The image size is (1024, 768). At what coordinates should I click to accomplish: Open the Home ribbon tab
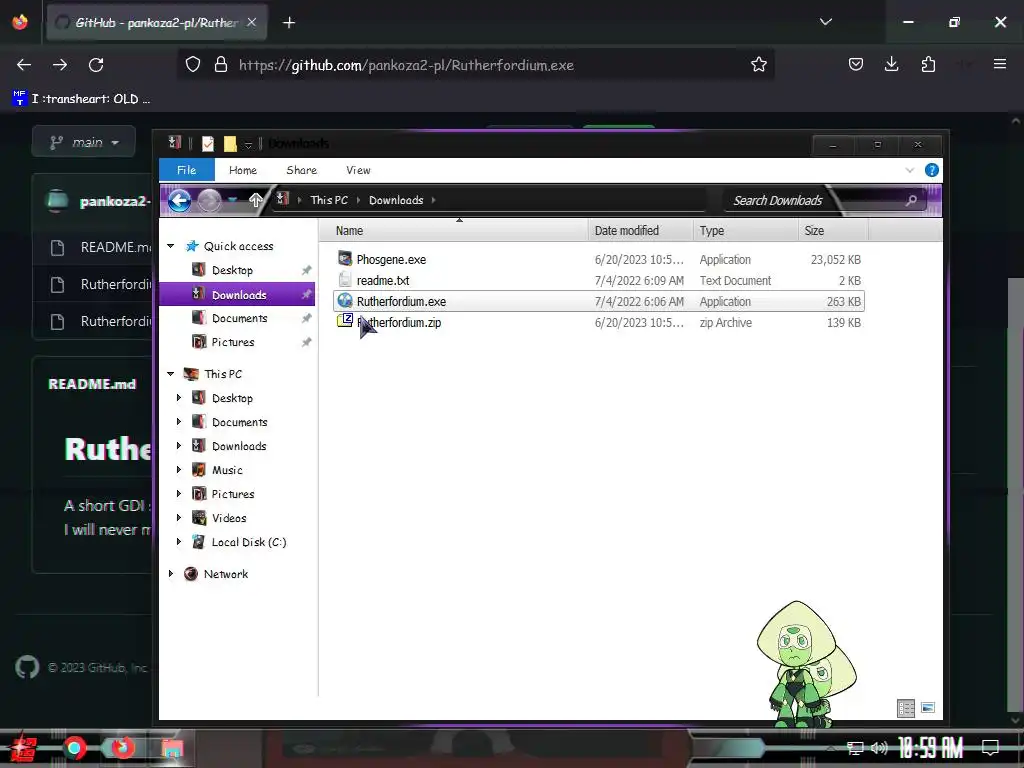242,170
